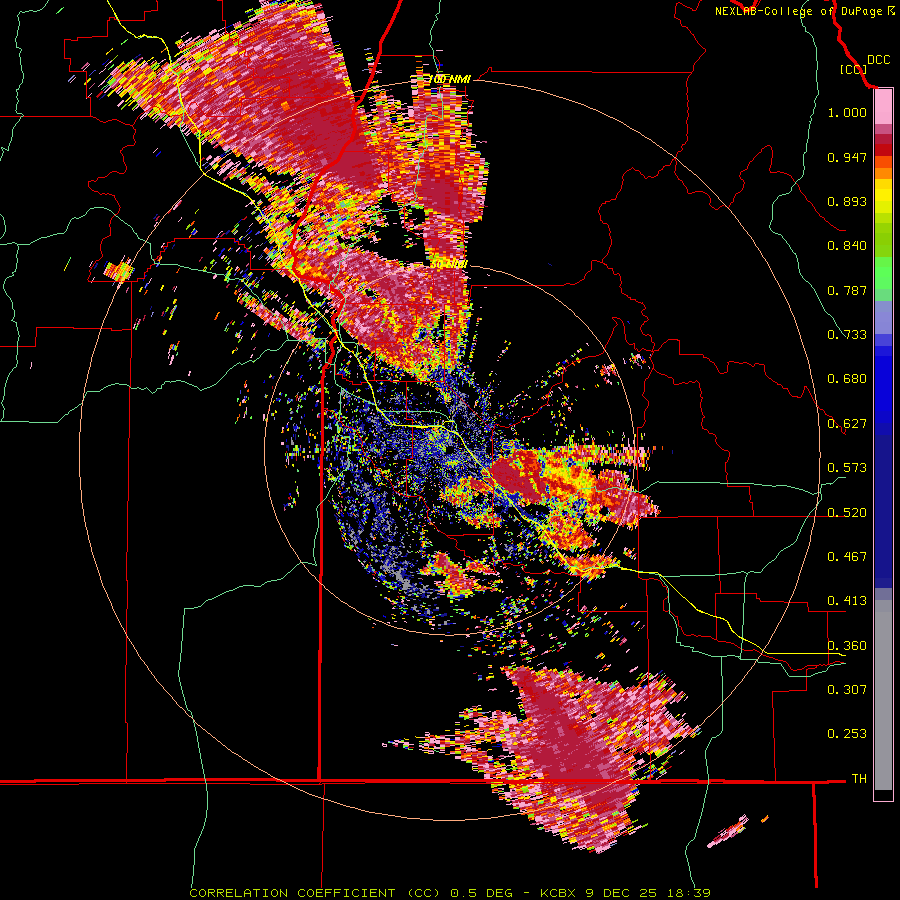The width and height of the screenshot is (900, 900).
Task: Pick the dark navy segment of the color scale
Action: click(883, 511)
